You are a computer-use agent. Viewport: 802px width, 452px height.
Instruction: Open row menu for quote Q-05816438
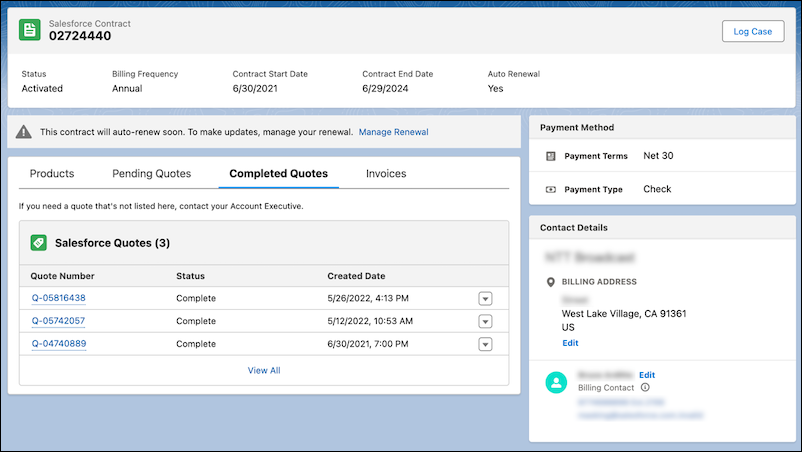tap(485, 299)
